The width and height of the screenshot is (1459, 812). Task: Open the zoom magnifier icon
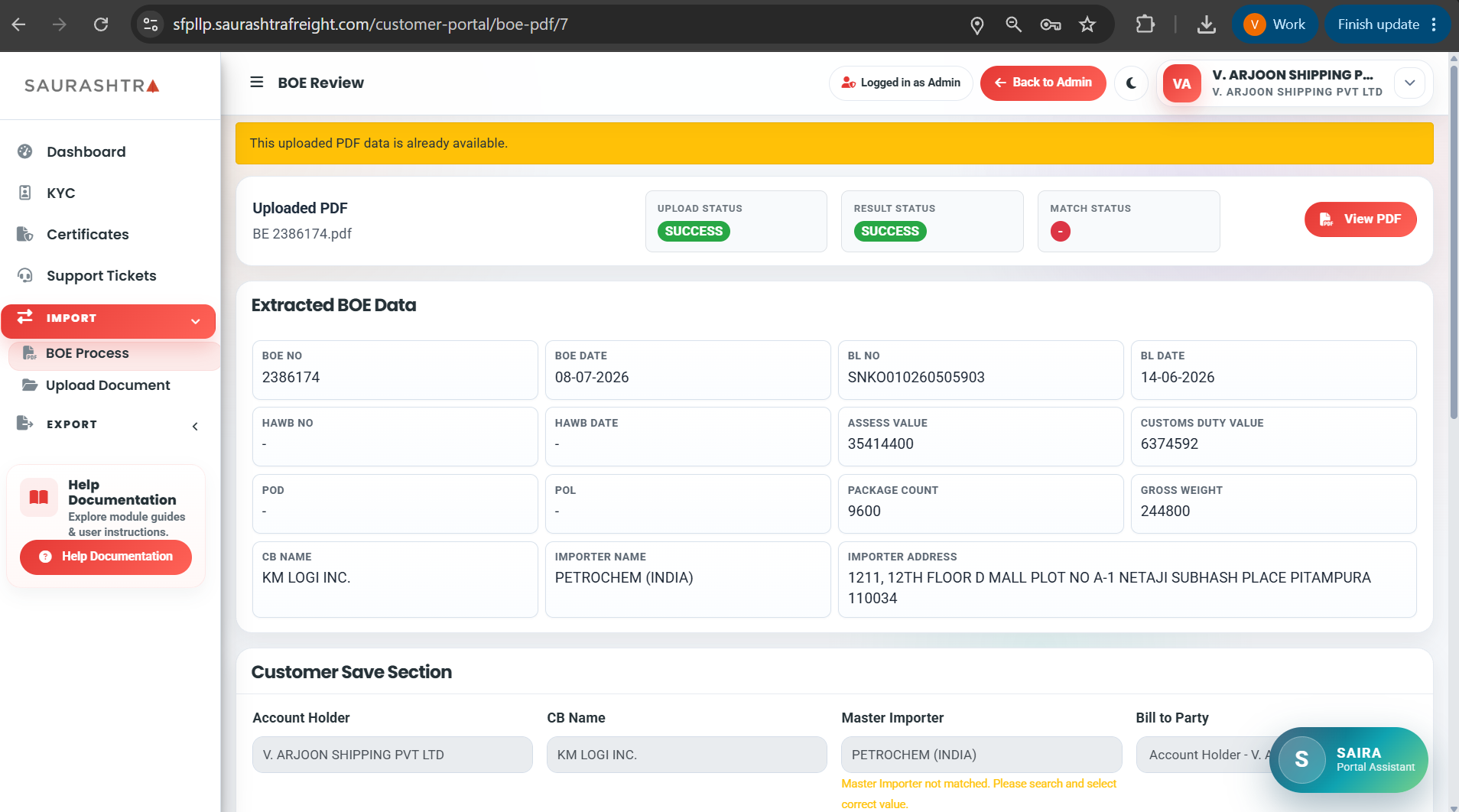click(1013, 24)
